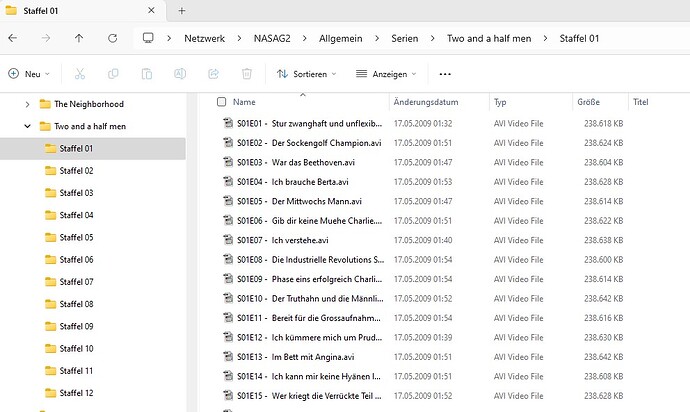This screenshot has width=690, height=412.
Task: Open the three-dot more options menu
Action: [x=445, y=74]
